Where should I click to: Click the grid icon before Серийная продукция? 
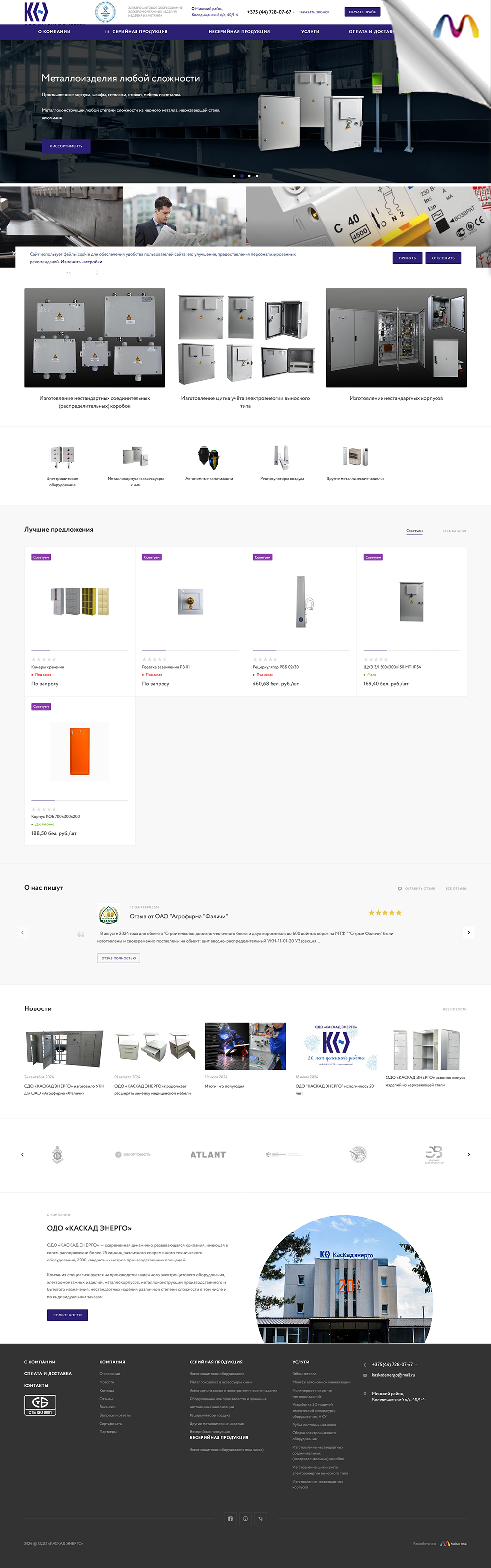pos(107,31)
